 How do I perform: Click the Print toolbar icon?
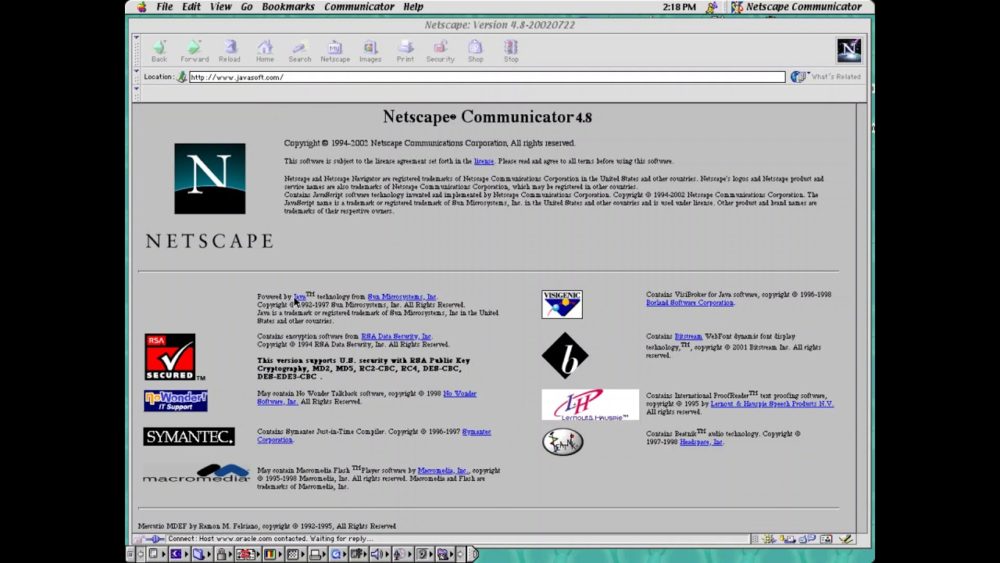pyautogui.click(x=405, y=51)
